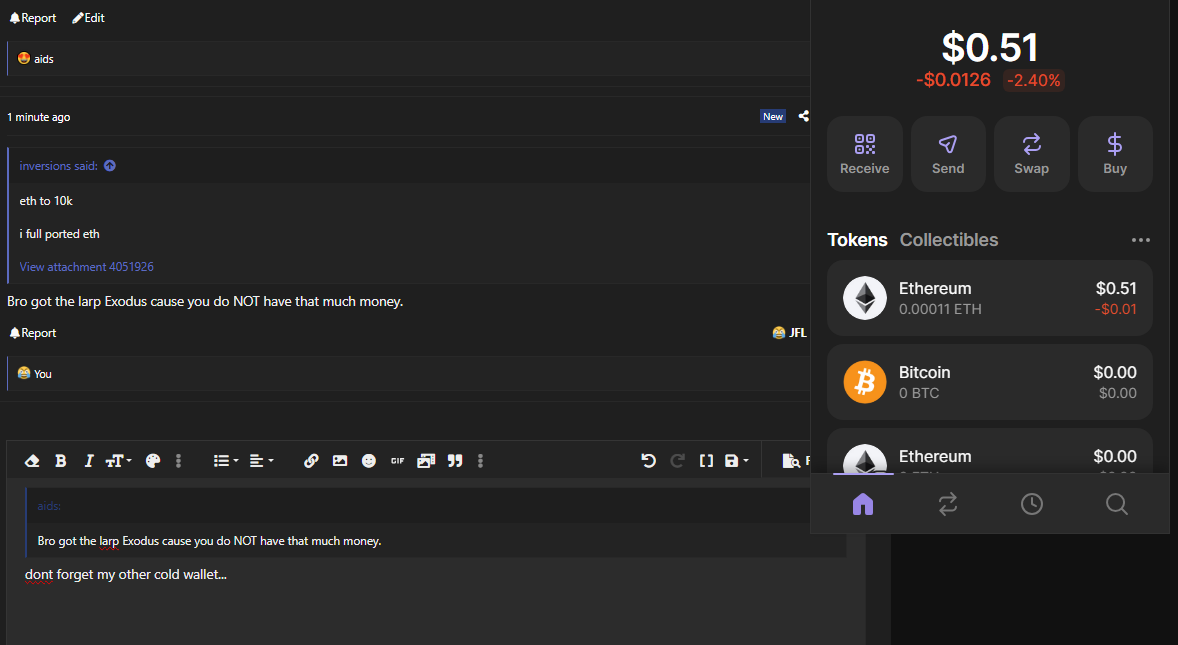Open View attachment 4051926
This screenshot has height=645, width=1178.
click(x=86, y=267)
